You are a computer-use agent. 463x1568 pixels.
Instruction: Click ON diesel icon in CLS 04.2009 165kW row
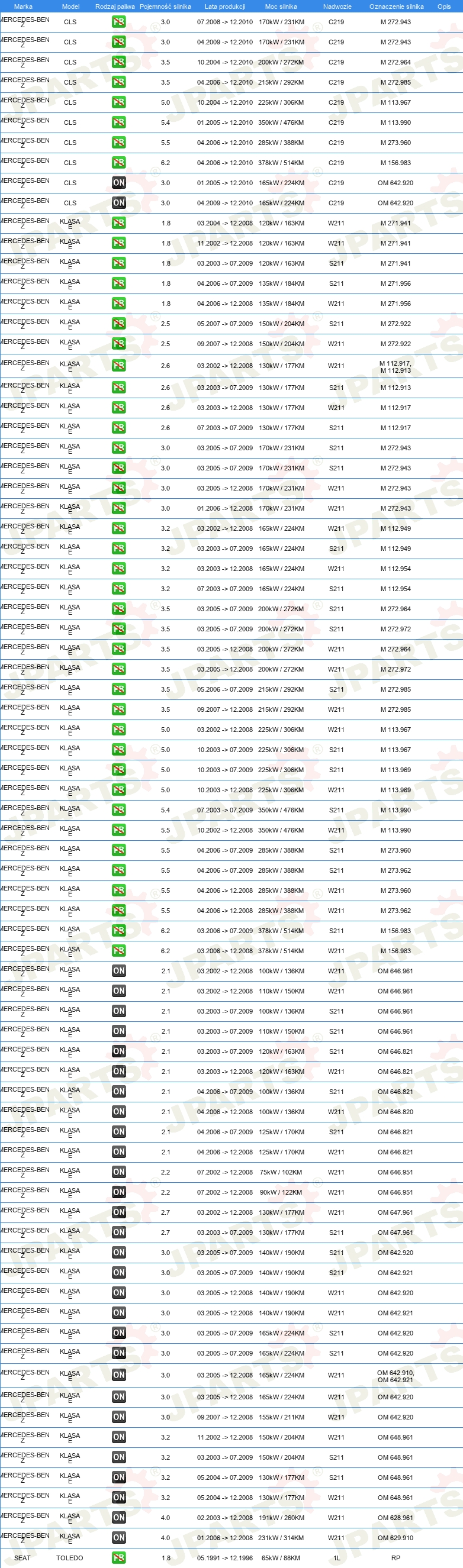click(119, 203)
